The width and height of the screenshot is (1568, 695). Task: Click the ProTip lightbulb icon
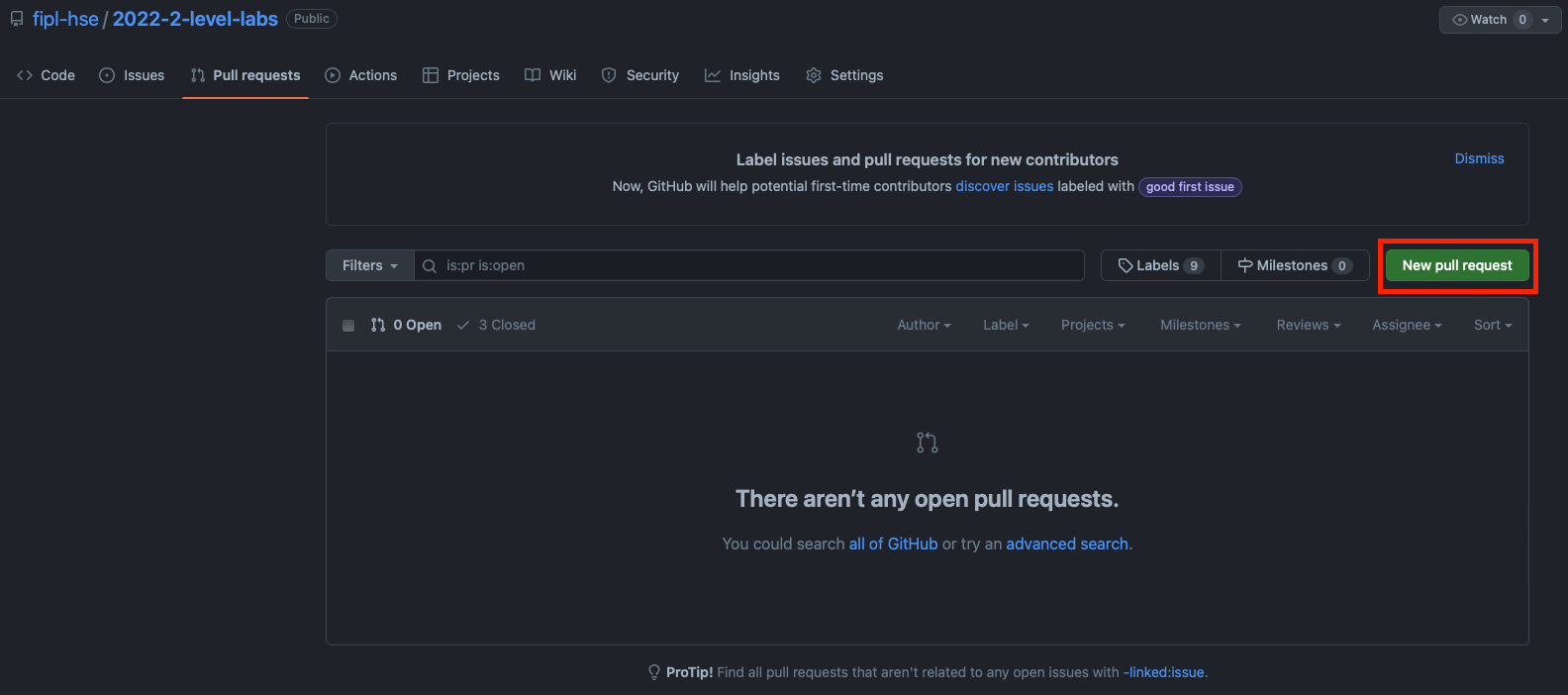pos(654,672)
